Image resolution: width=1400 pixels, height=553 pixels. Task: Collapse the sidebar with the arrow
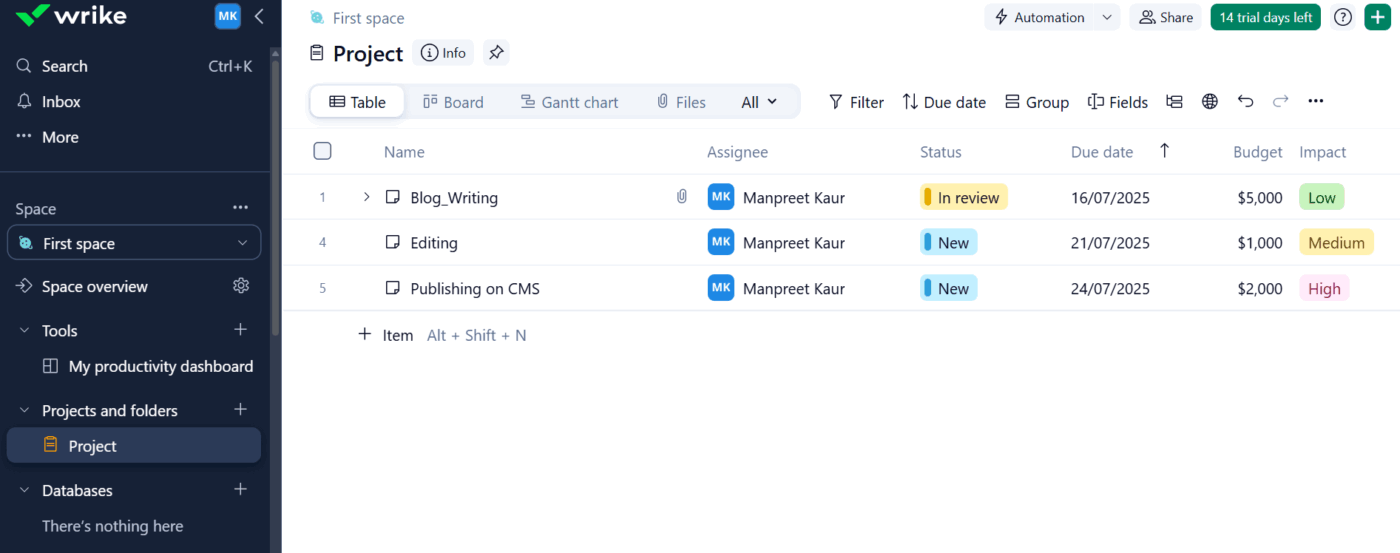tap(259, 16)
